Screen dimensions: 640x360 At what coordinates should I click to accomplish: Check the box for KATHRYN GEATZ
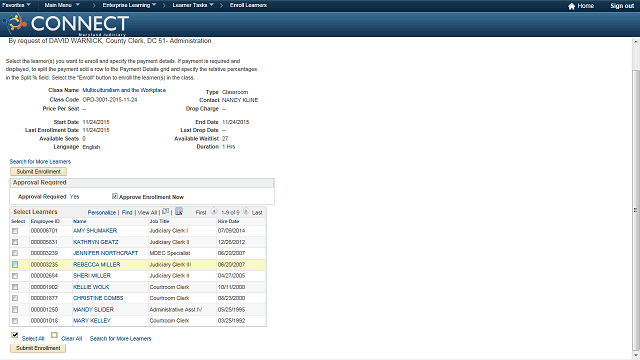(15, 242)
